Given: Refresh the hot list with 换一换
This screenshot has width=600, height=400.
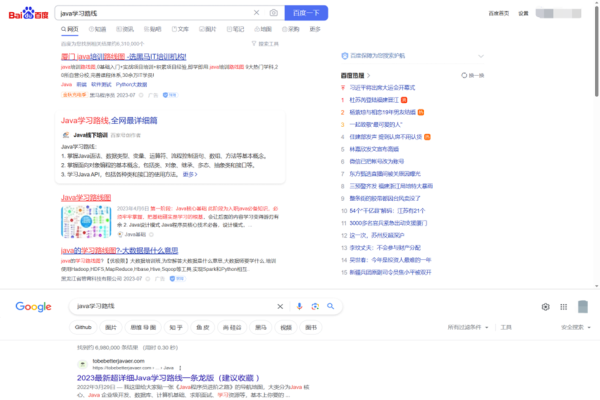Looking at the screenshot, I should (473, 75).
